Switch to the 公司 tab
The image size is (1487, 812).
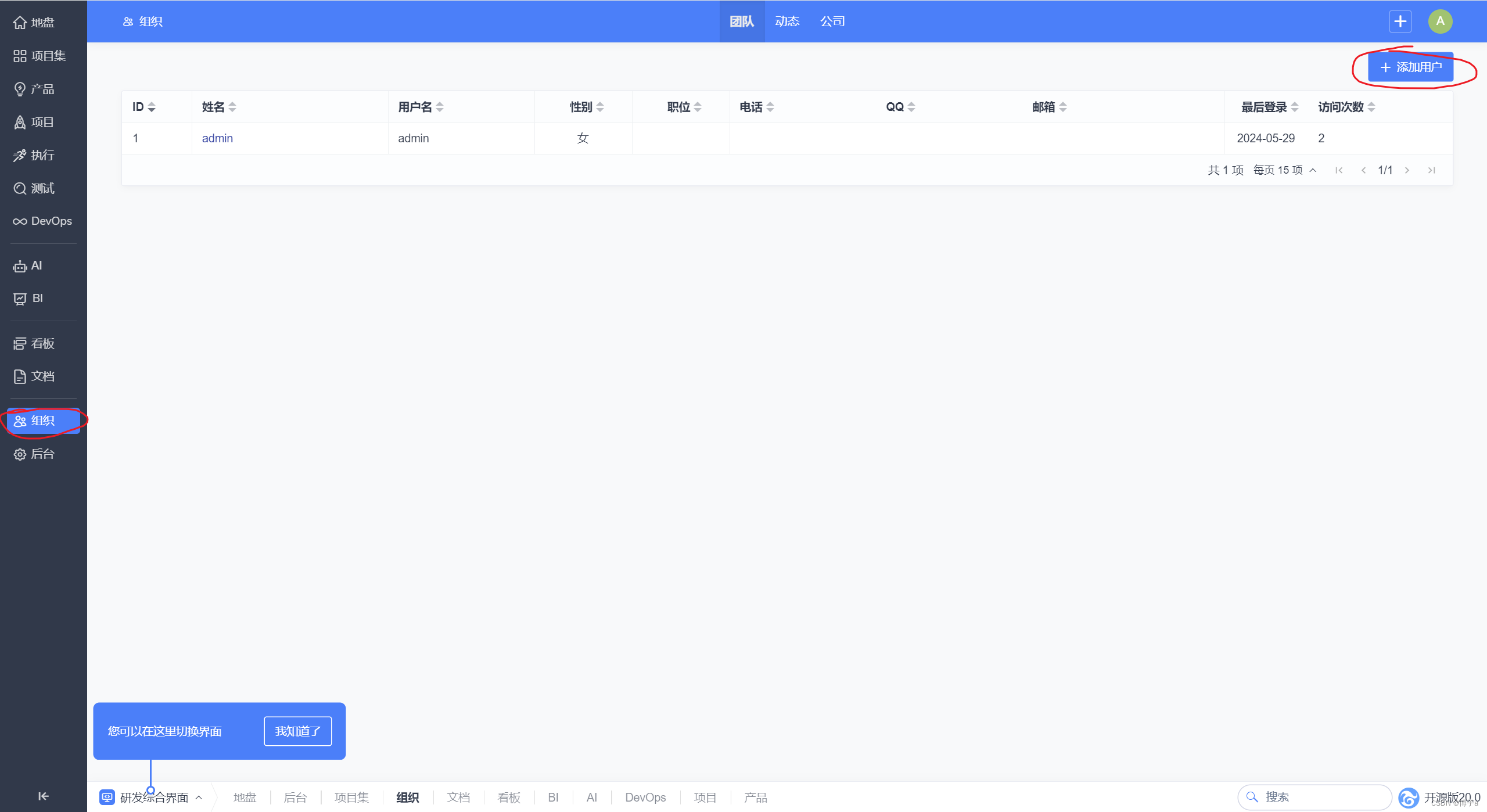832,21
